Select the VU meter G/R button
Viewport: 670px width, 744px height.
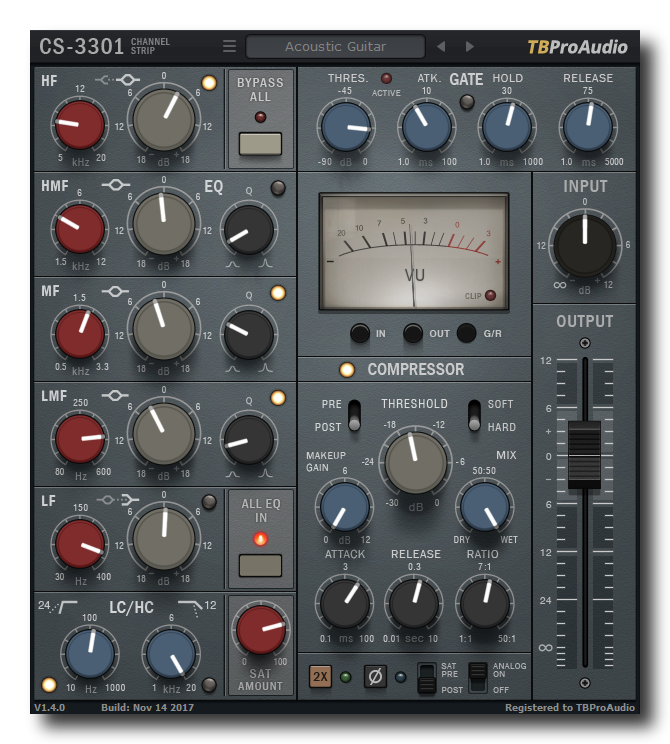click(466, 333)
